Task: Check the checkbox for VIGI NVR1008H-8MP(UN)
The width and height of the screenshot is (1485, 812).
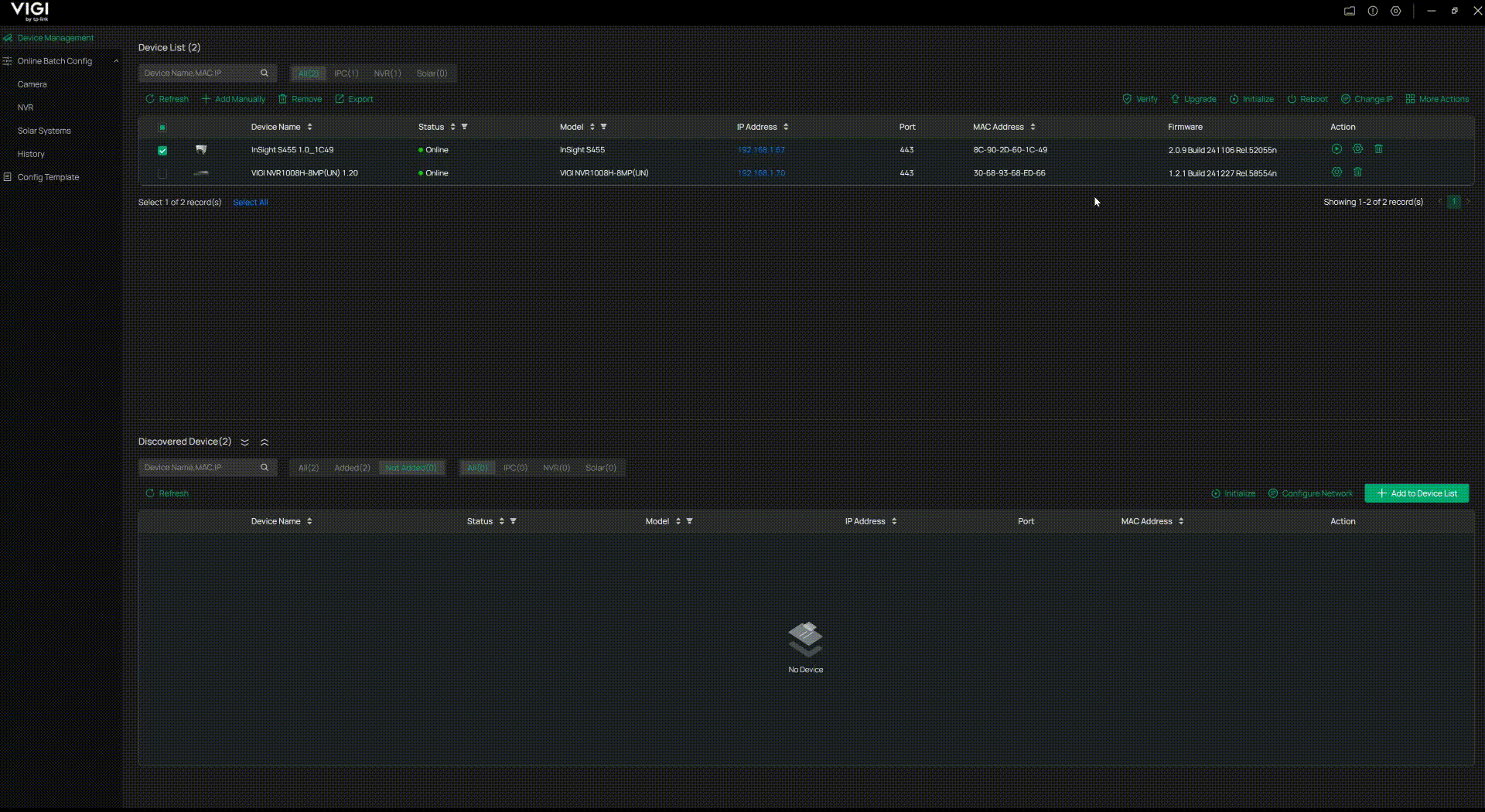Action: tap(162, 173)
